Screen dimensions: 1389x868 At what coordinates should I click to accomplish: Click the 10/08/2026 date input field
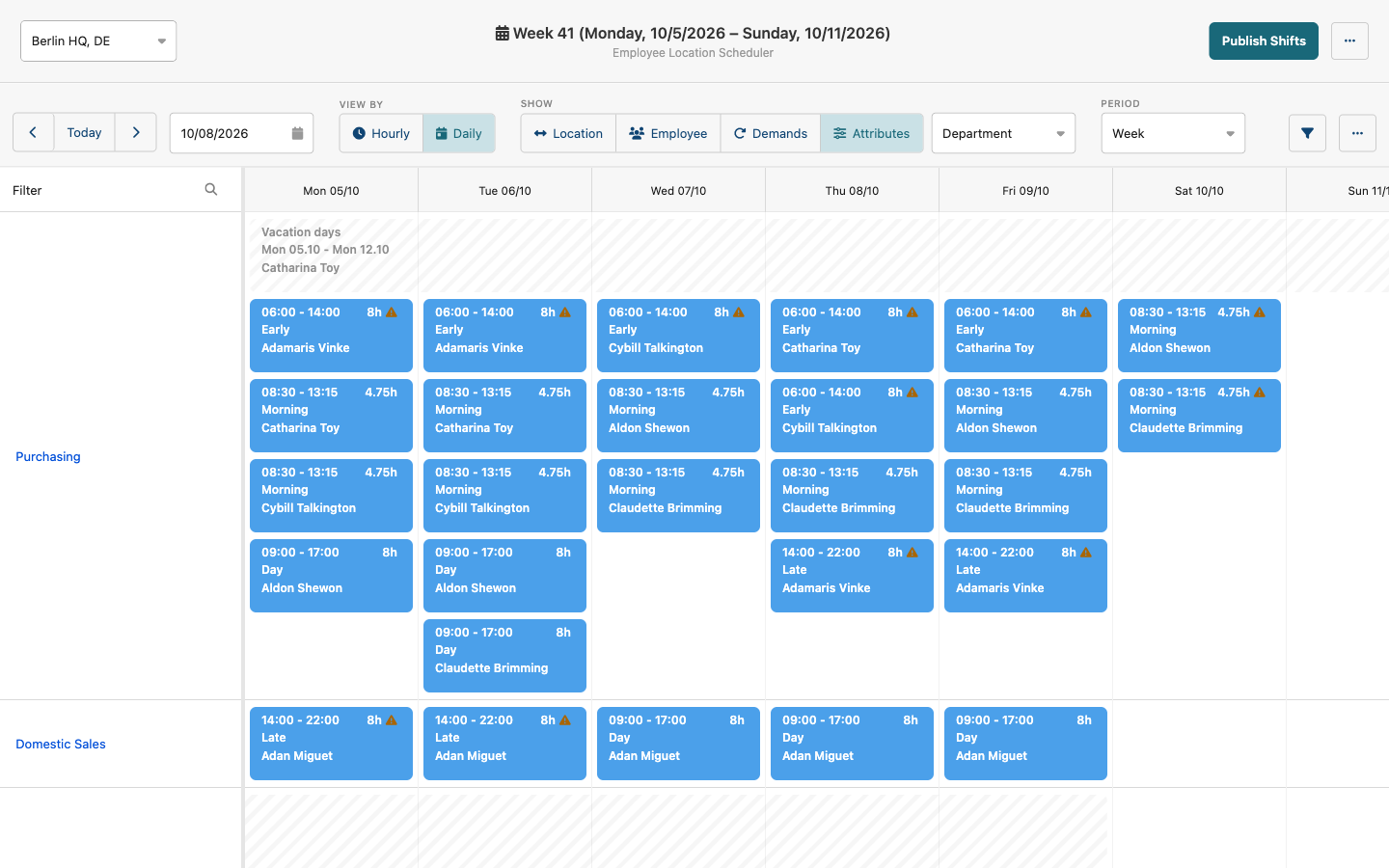click(241, 133)
